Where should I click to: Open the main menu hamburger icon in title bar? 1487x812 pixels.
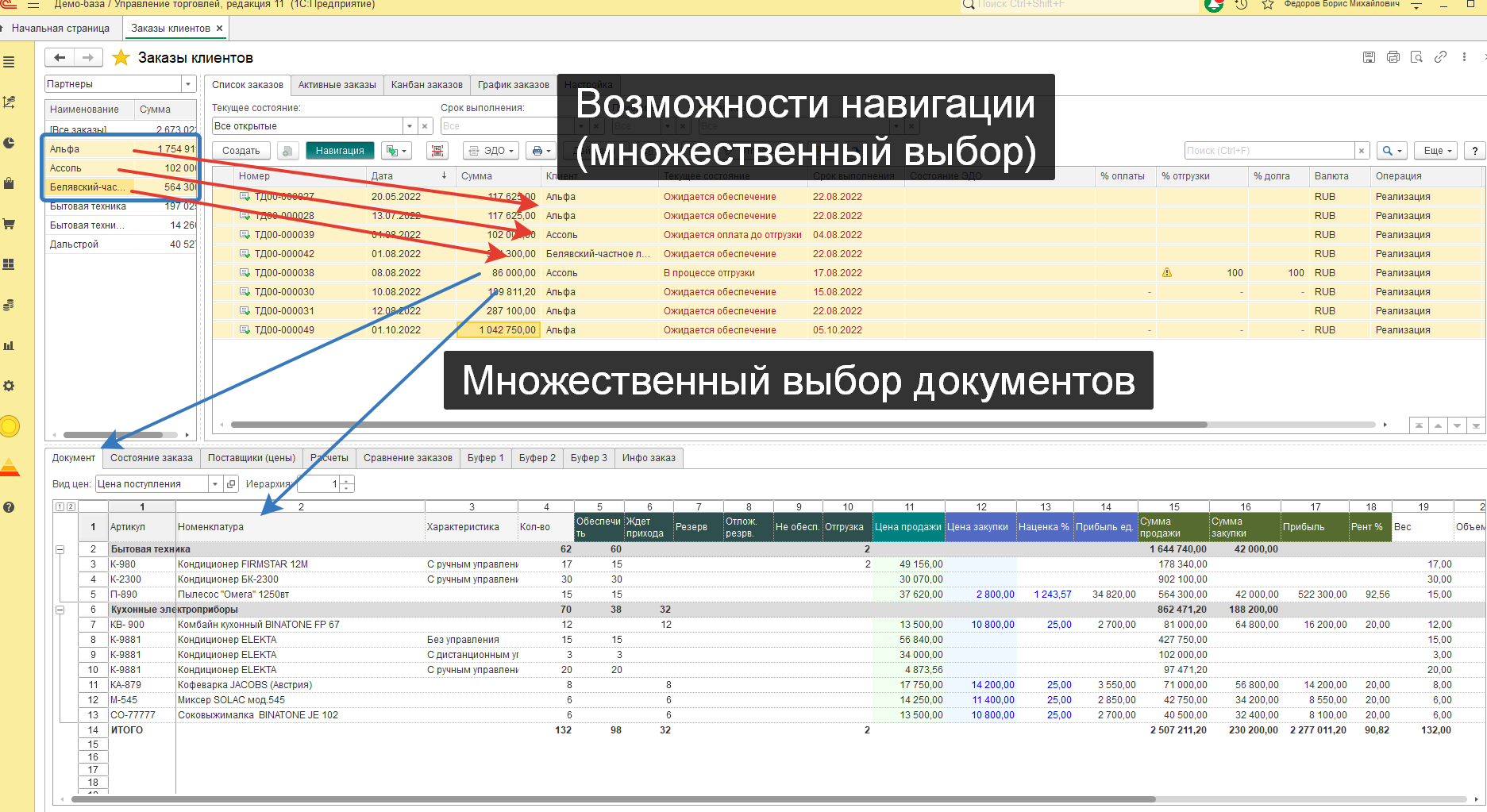coord(33,5)
